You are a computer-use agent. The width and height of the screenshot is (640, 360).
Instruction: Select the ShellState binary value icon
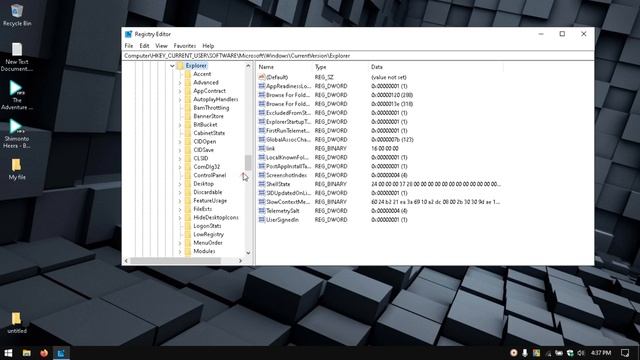point(262,184)
